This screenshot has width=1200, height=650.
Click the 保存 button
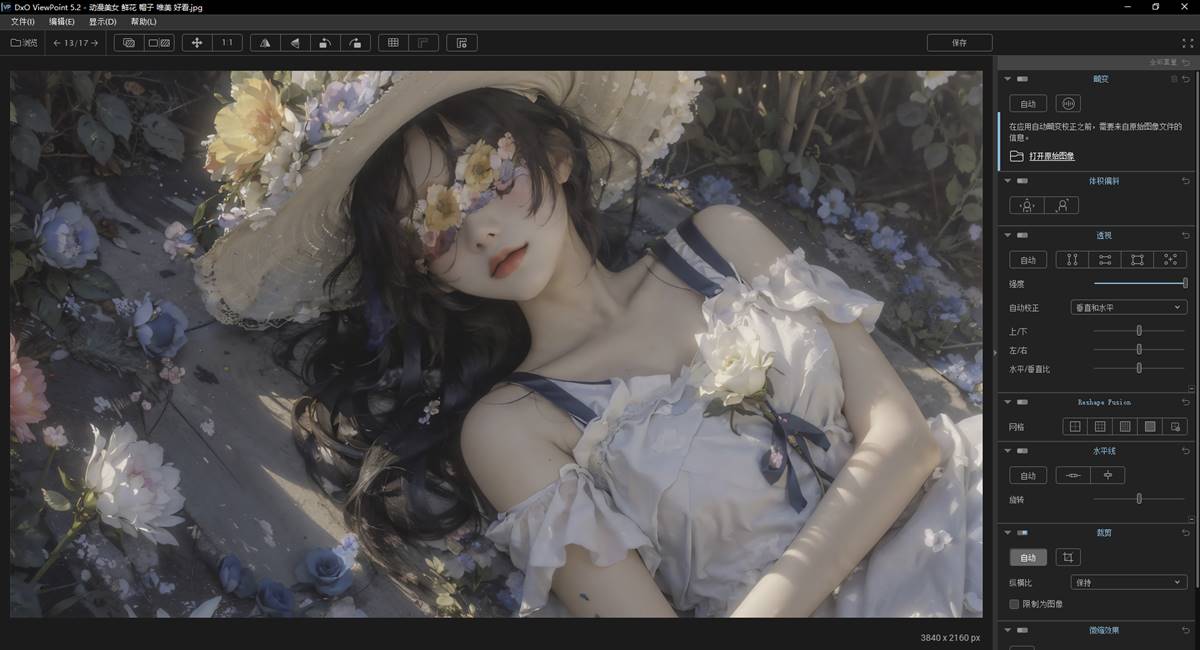pyautogui.click(x=959, y=43)
